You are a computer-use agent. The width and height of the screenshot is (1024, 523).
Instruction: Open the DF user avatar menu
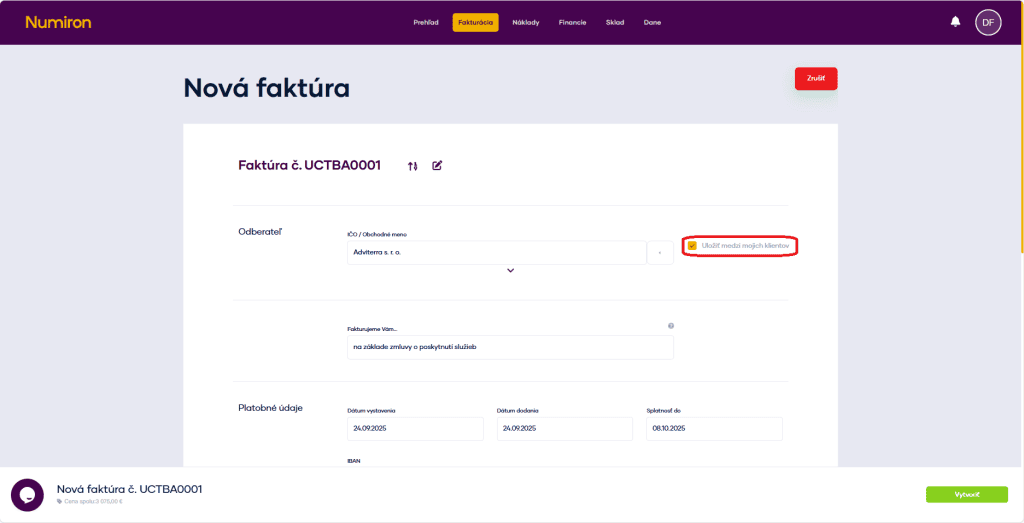pyautogui.click(x=988, y=22)
